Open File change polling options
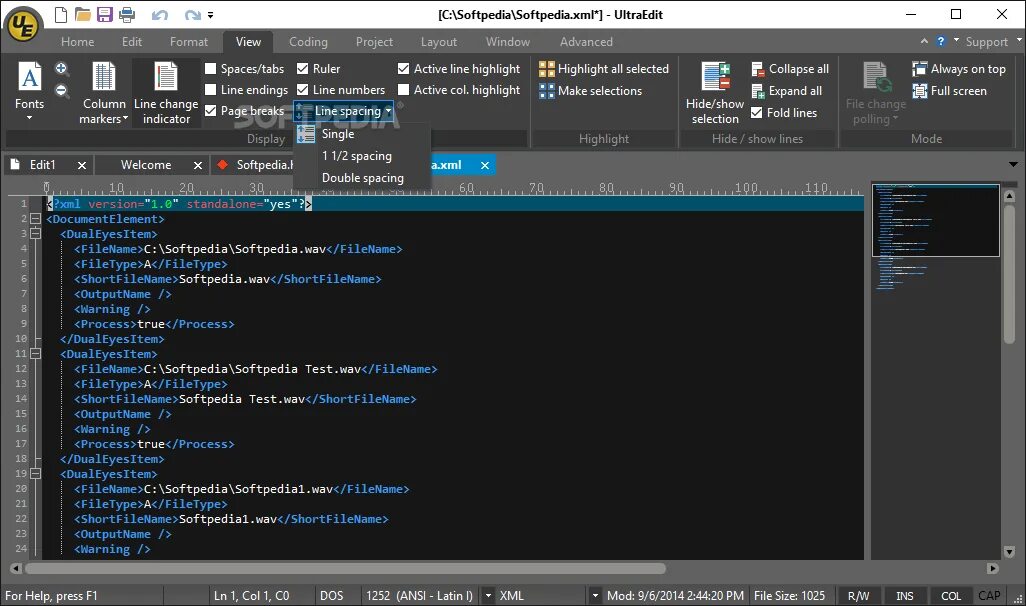 point(875,90)
